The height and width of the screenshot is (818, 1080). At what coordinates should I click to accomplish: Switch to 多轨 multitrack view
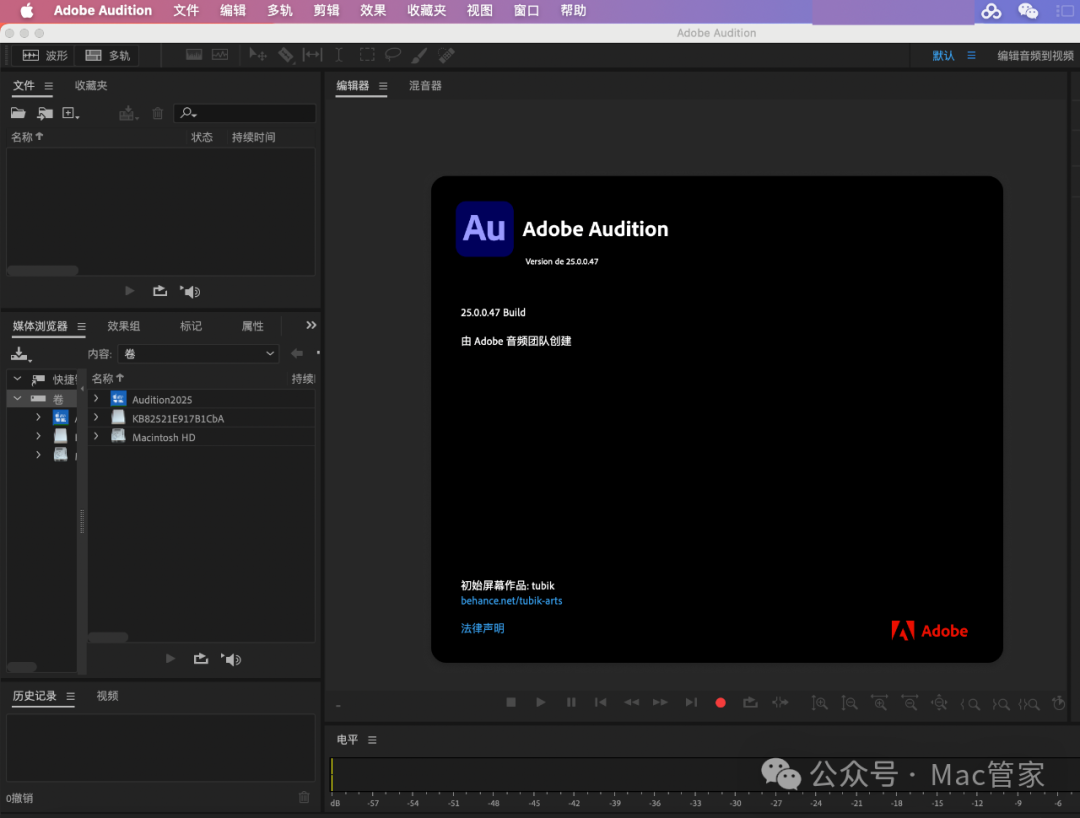(x=108, y=55)
